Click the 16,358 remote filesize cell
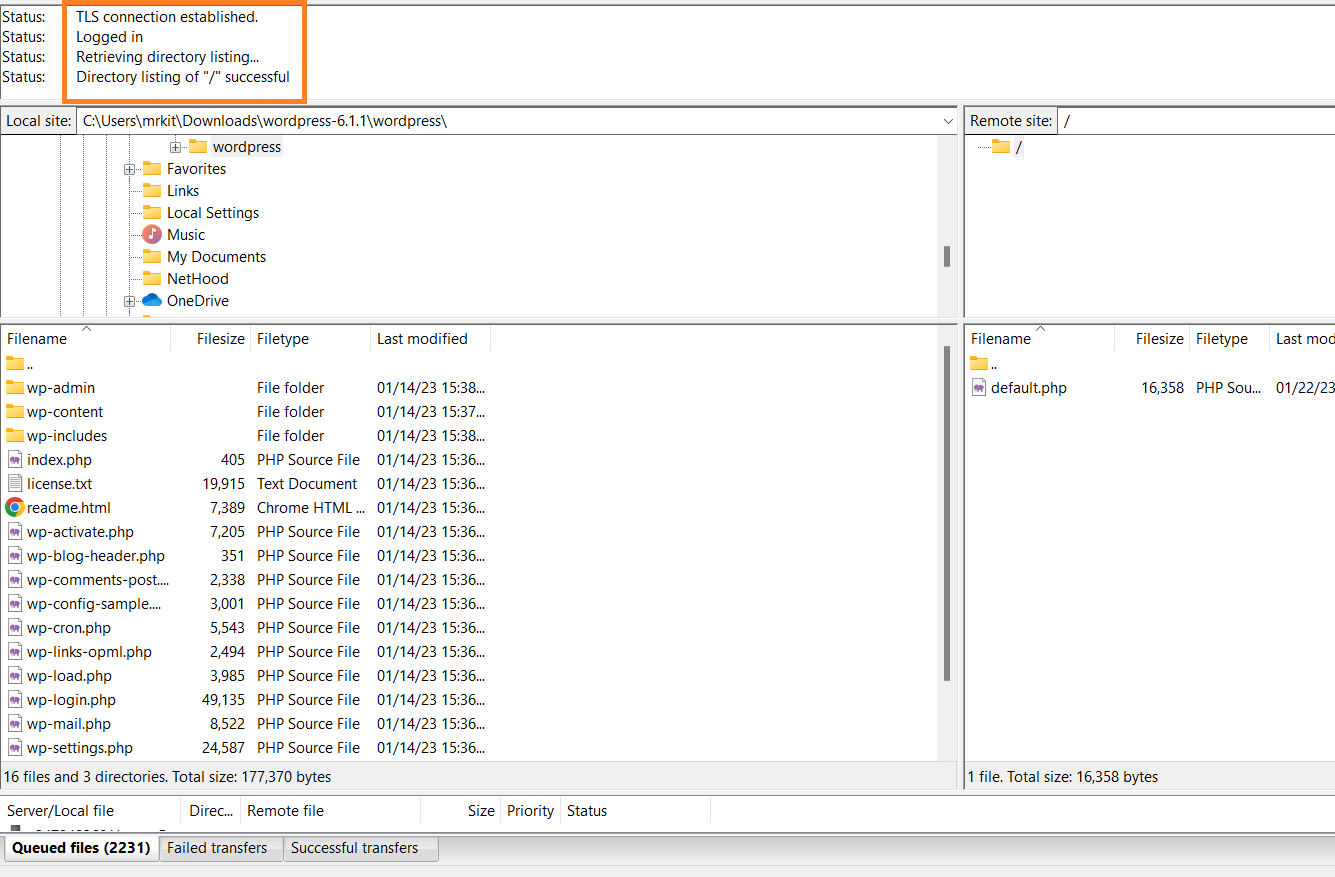Screen dimensions: 1335x877 pos(1163,388)
